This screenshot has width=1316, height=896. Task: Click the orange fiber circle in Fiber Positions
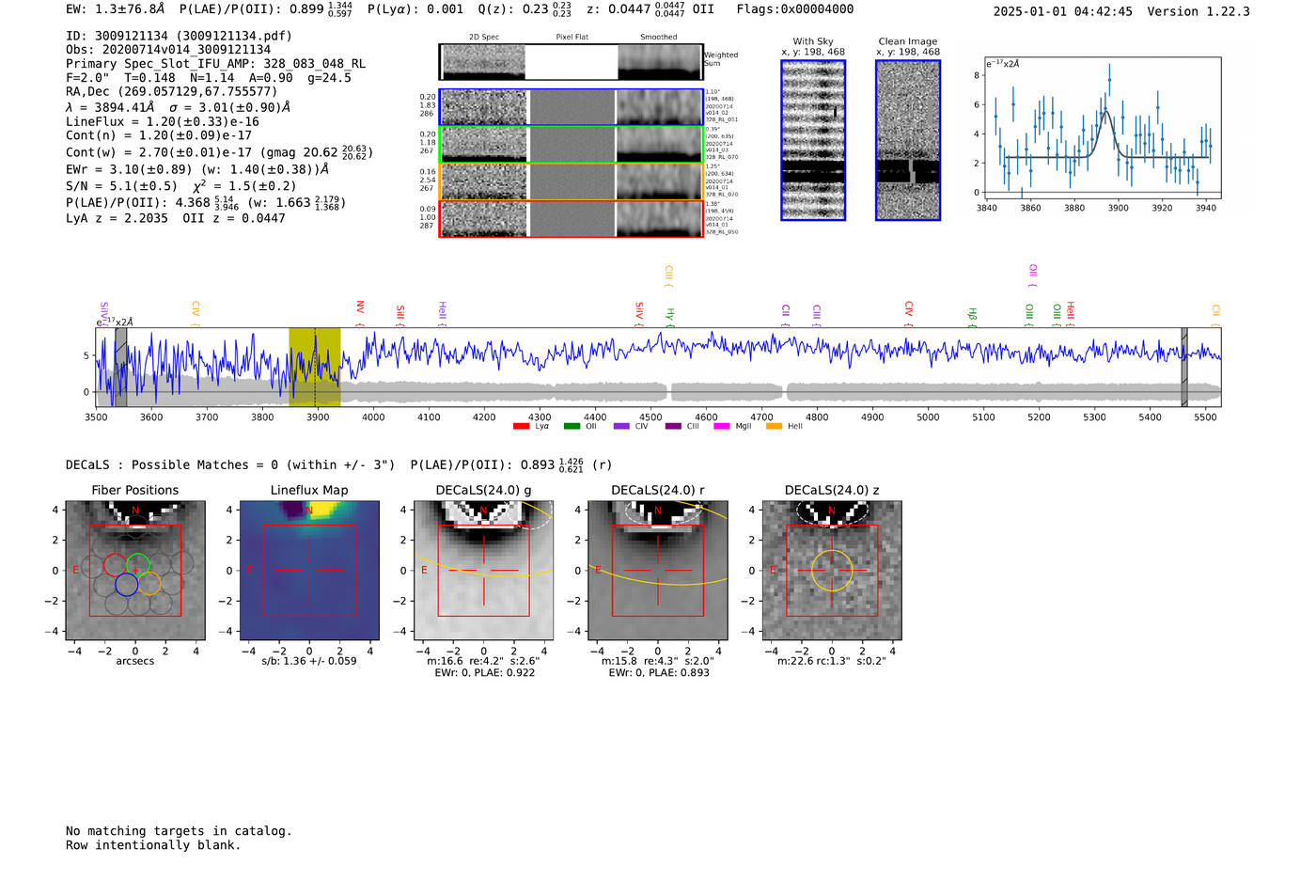[149, 585]
